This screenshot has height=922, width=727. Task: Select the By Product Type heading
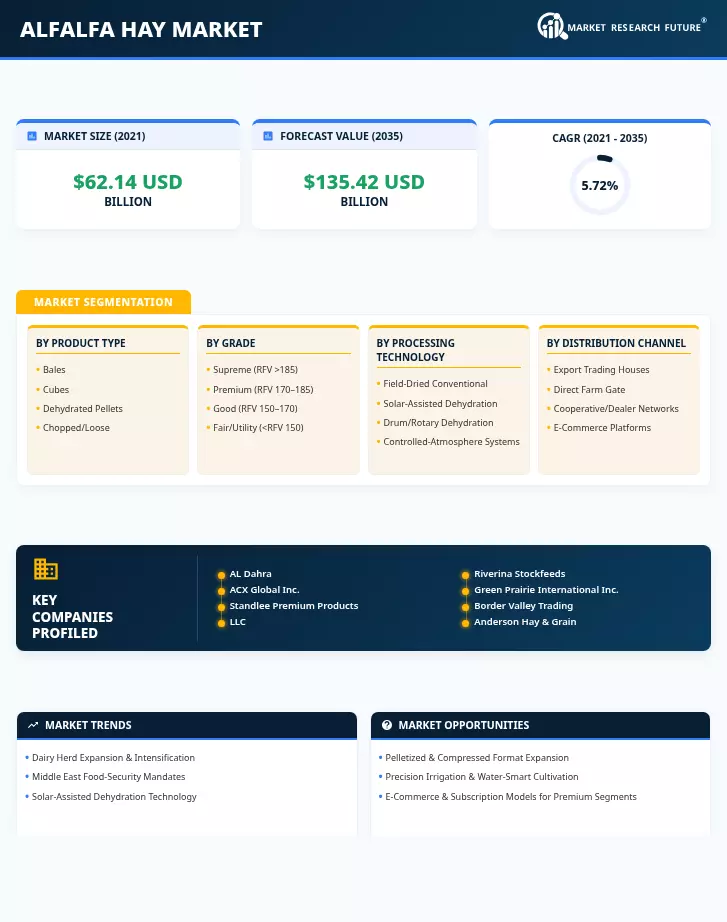(x=81, y=343)
